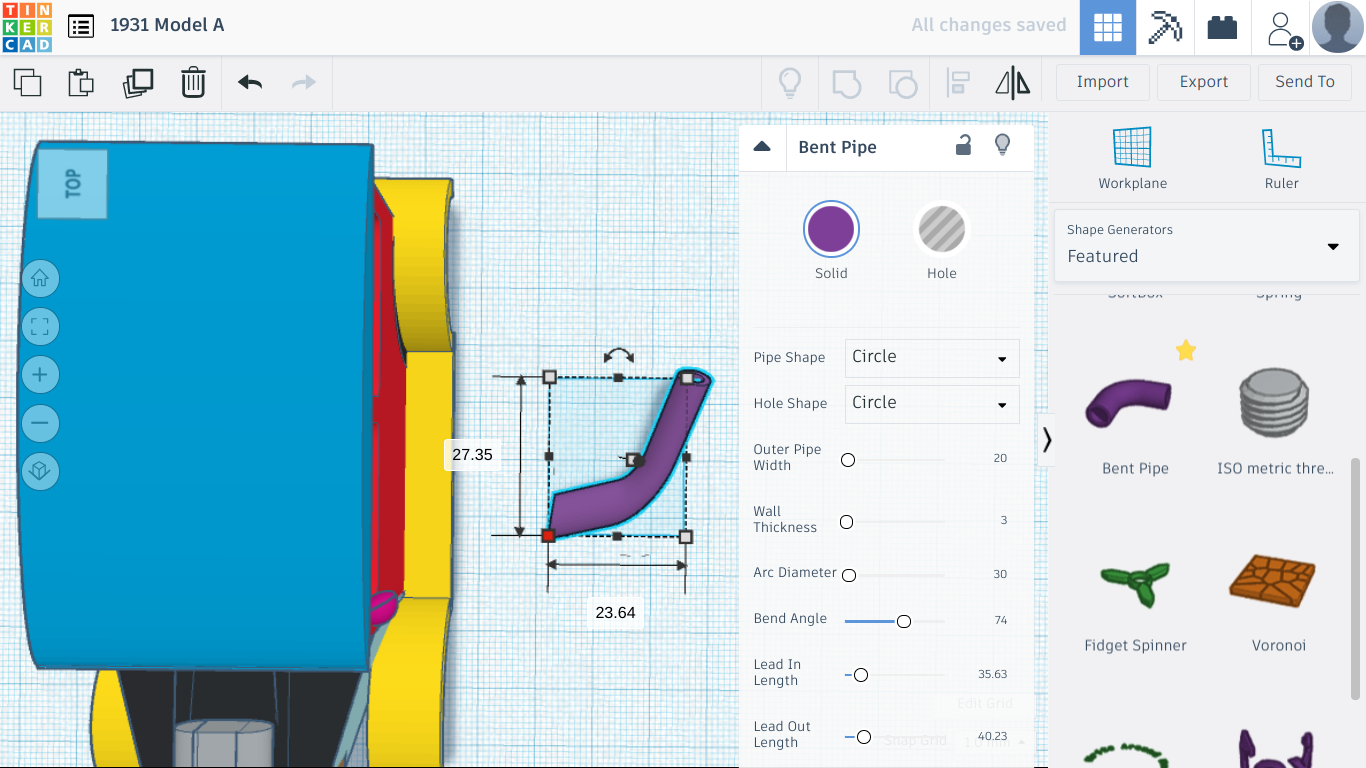Open the Pipe Shape dropdown
The width and height of the screenshot is (1366, 768).
click(x=931, y=358)
